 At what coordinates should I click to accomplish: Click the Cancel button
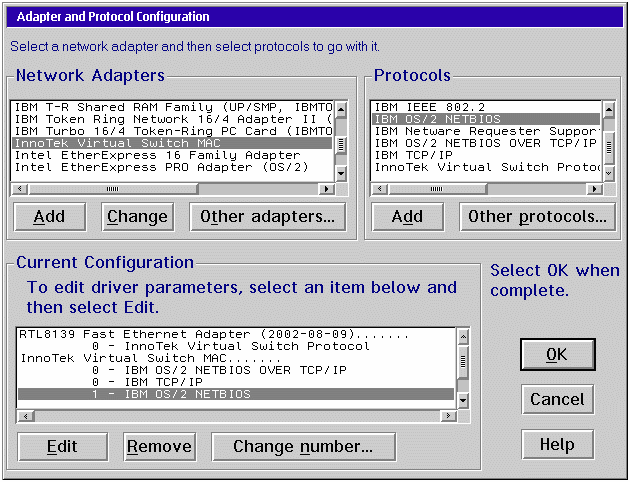click(x=557, y=399)
